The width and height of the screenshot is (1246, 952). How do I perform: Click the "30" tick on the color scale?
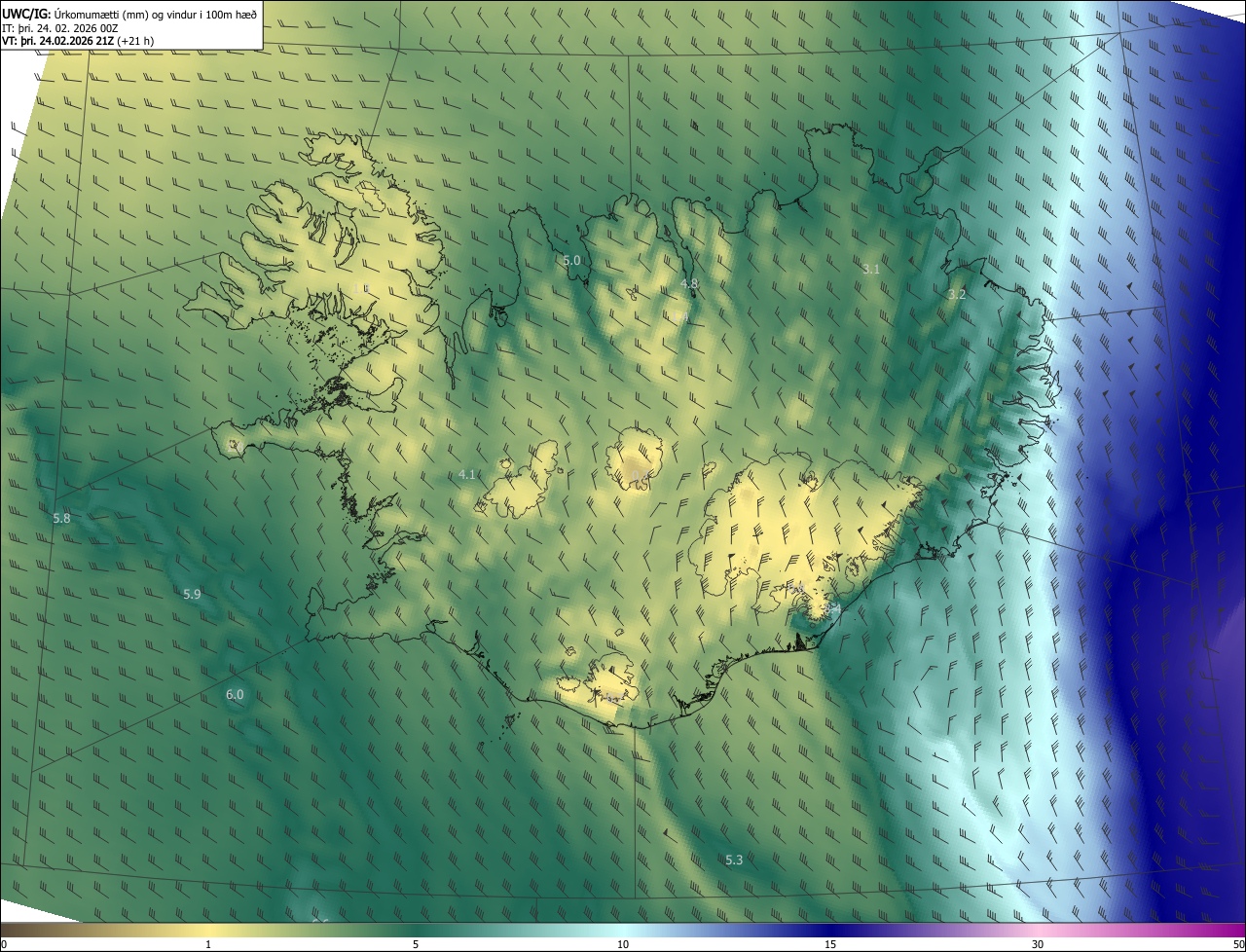(1038, 944)
